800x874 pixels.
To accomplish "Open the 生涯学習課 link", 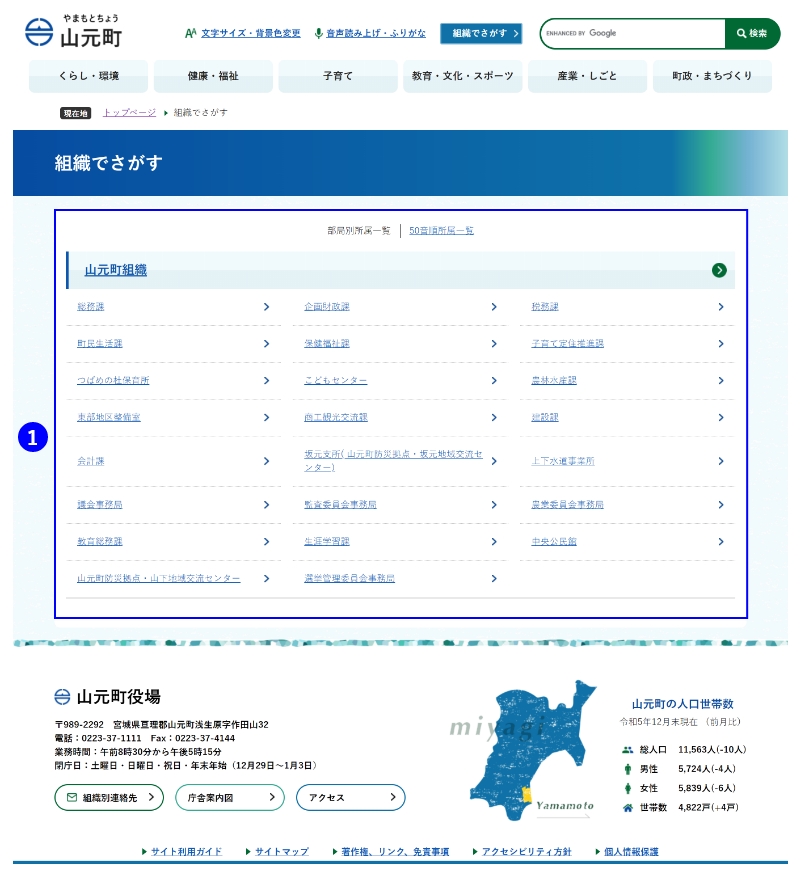I will (327, 541).
